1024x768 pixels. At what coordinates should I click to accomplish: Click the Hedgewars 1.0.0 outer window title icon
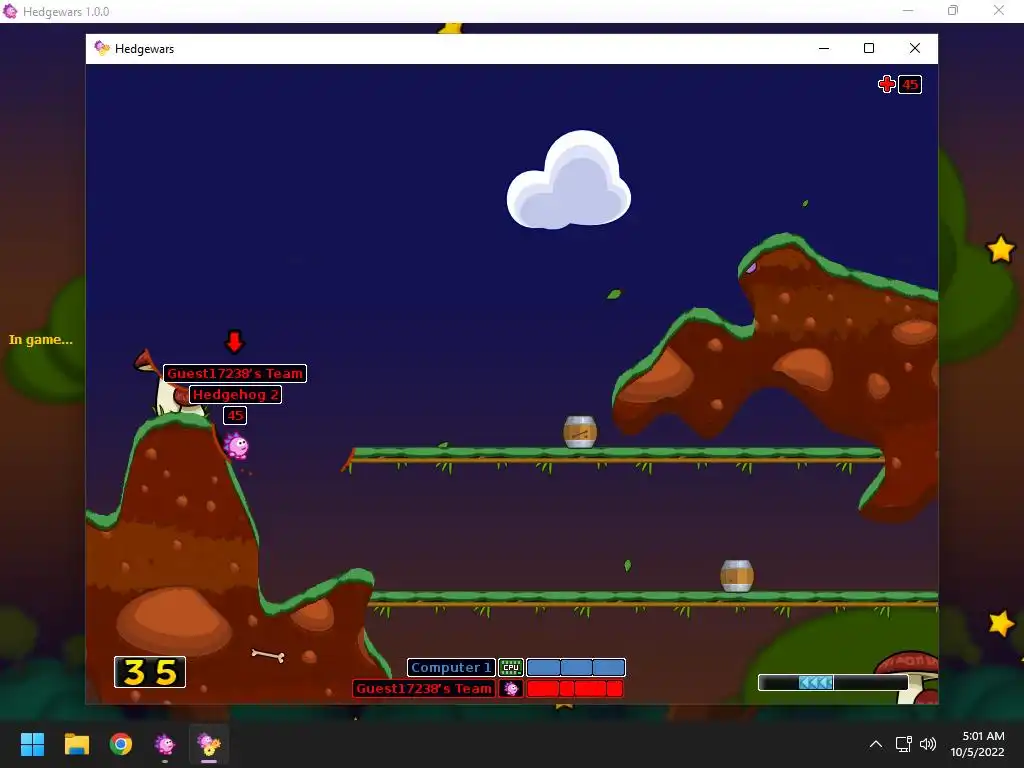pos(10,11)
